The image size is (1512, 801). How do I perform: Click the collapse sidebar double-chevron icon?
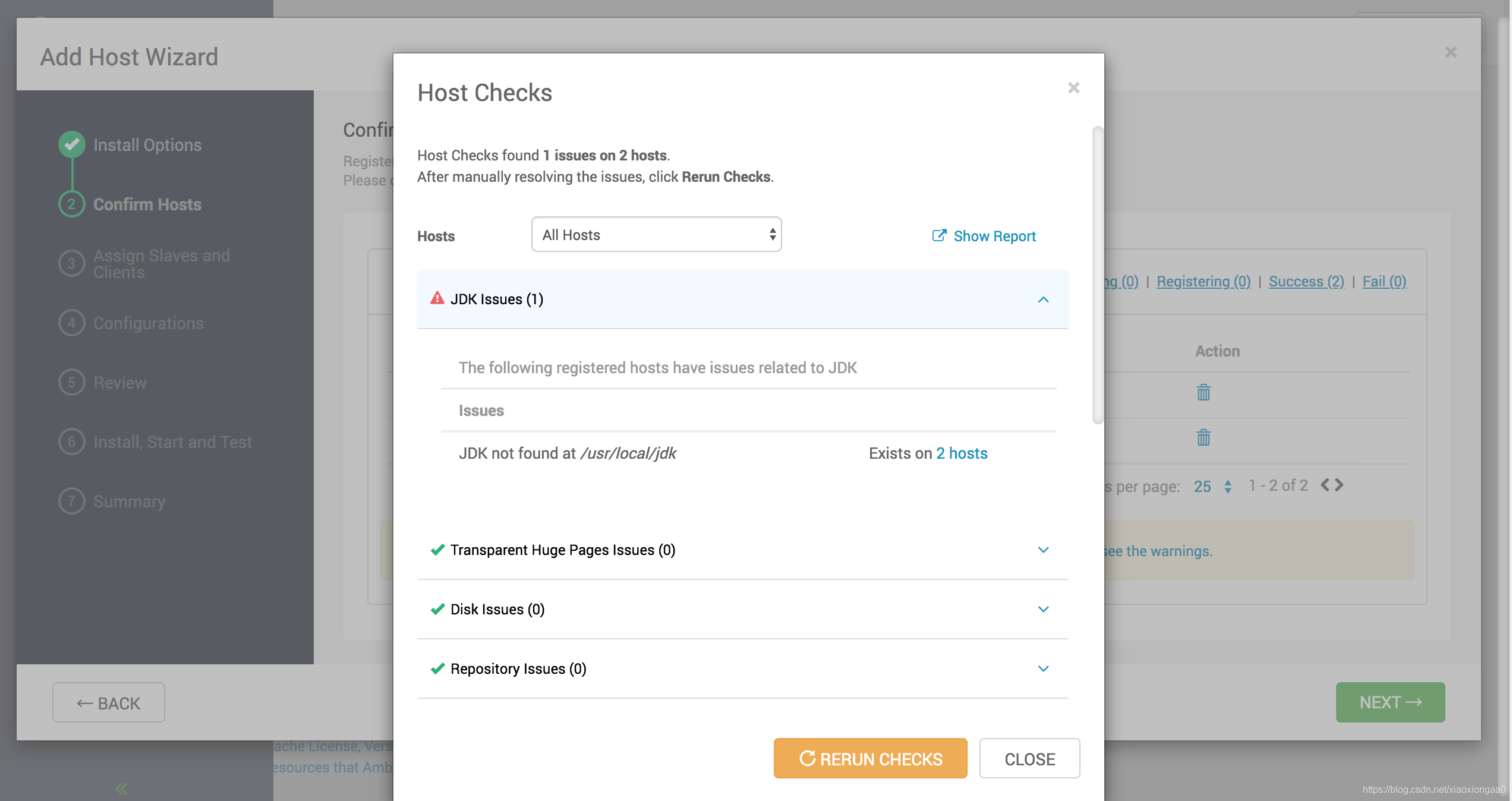pos(122,789)
